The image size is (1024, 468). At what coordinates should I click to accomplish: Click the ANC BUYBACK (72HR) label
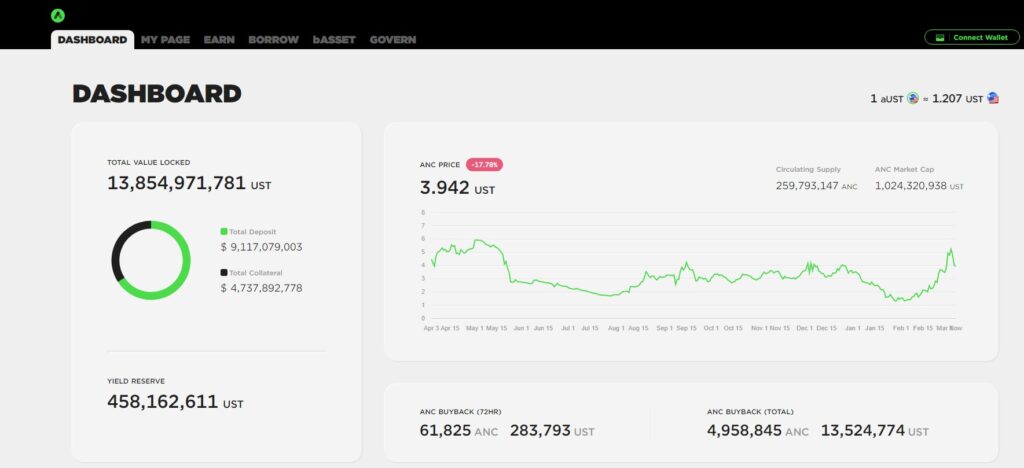tap(460, 412)
